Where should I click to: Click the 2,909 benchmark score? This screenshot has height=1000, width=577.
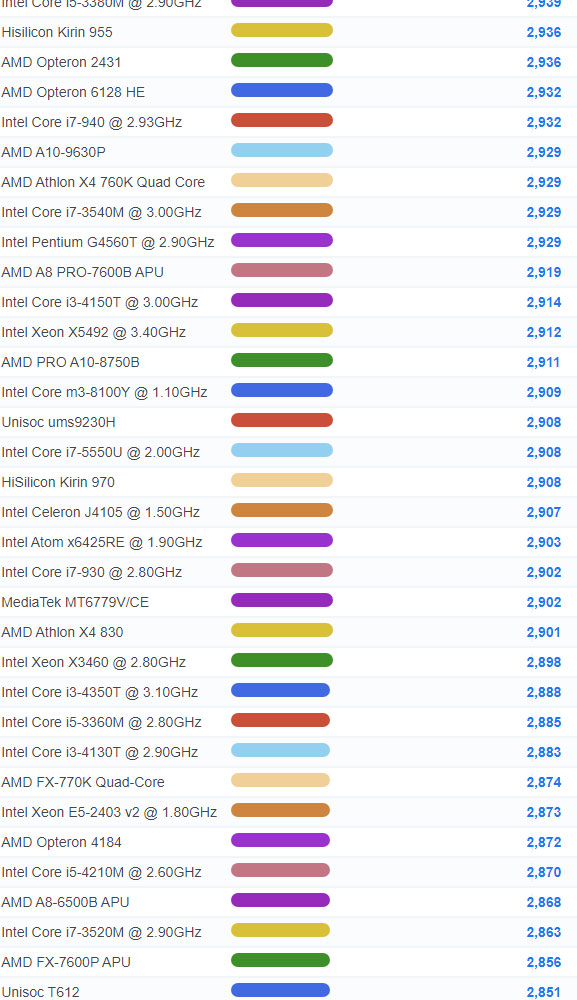[544, 392]
